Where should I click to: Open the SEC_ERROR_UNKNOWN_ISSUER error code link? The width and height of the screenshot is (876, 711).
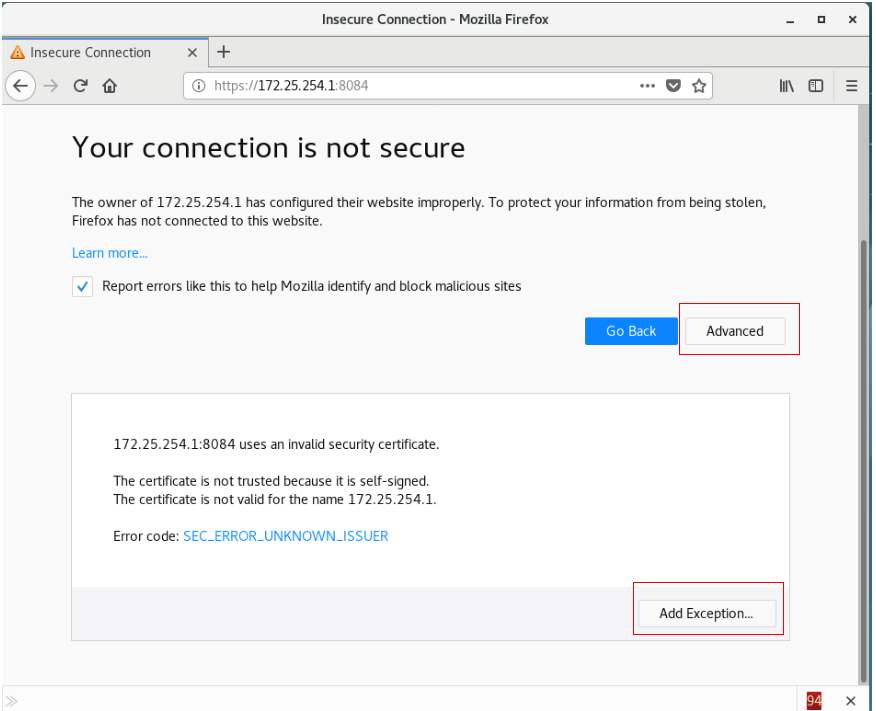tap(285, 536)
